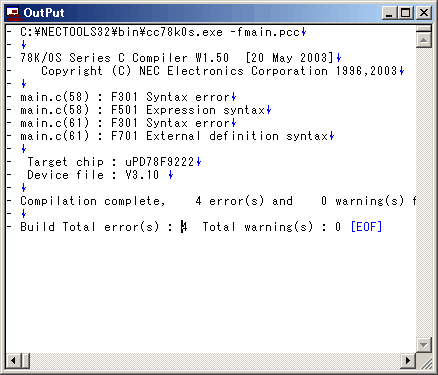Select 'F701 External definition syntax' line
Image resolution: width=438 pixels, height=375 pixels.
click(x=219, y=136)
